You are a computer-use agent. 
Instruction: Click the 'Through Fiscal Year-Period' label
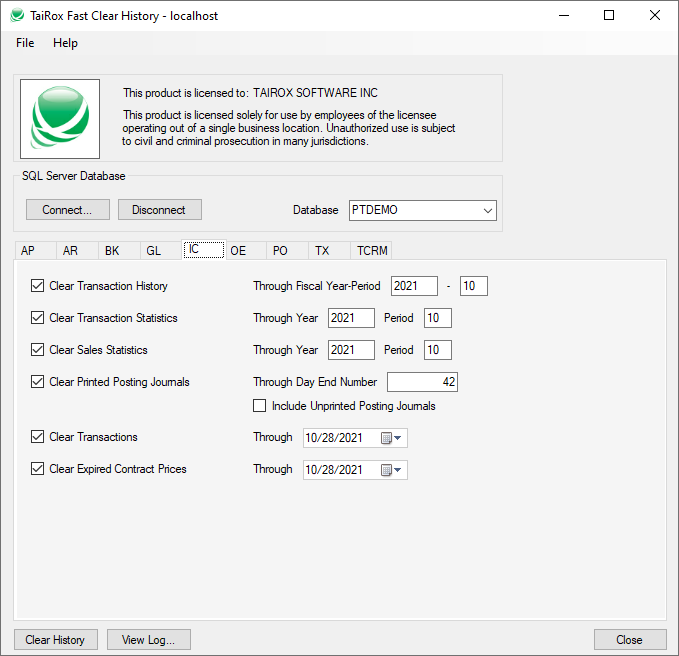coord(317,286)
